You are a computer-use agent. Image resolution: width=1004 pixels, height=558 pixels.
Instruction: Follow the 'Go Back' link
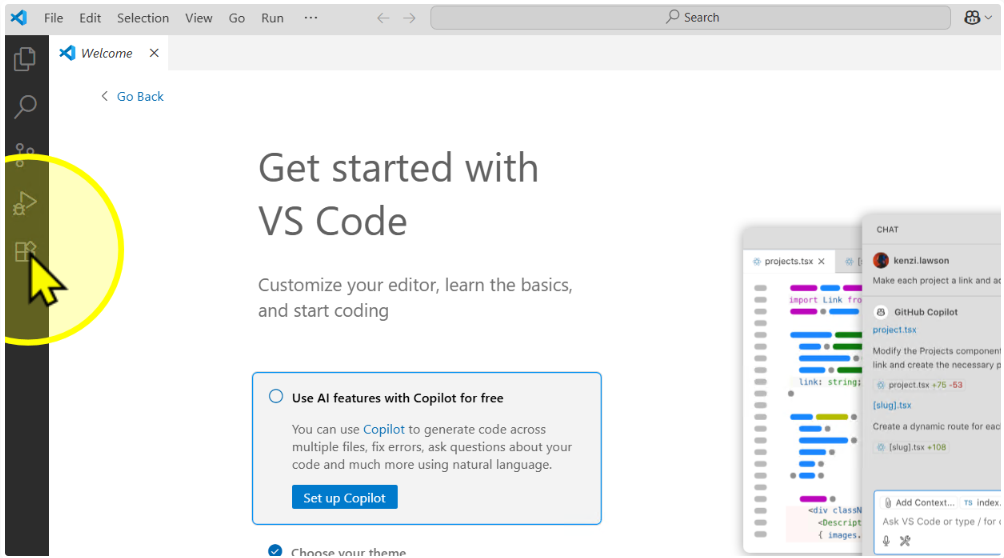pos(139,97)
